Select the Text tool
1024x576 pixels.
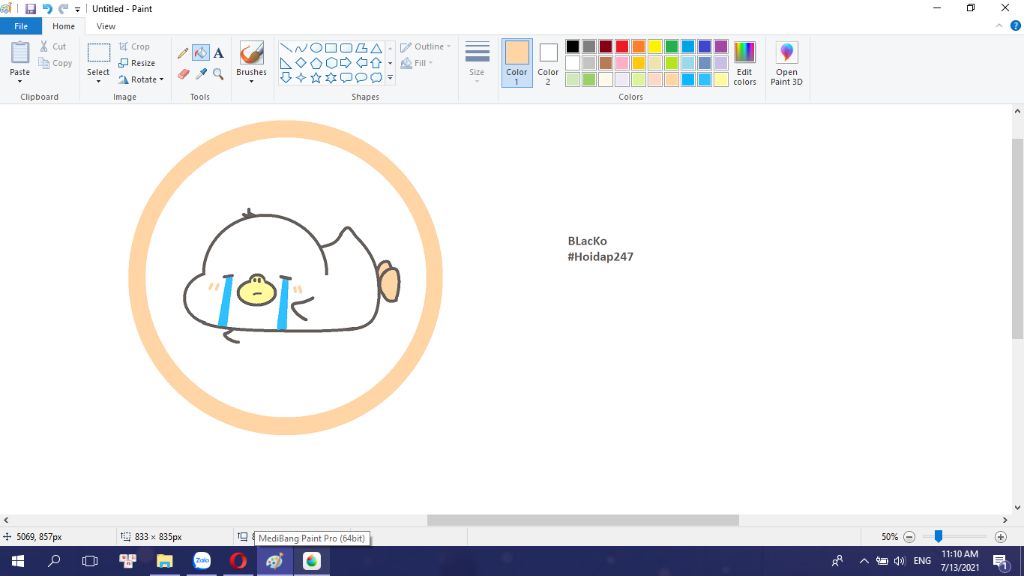218,53
